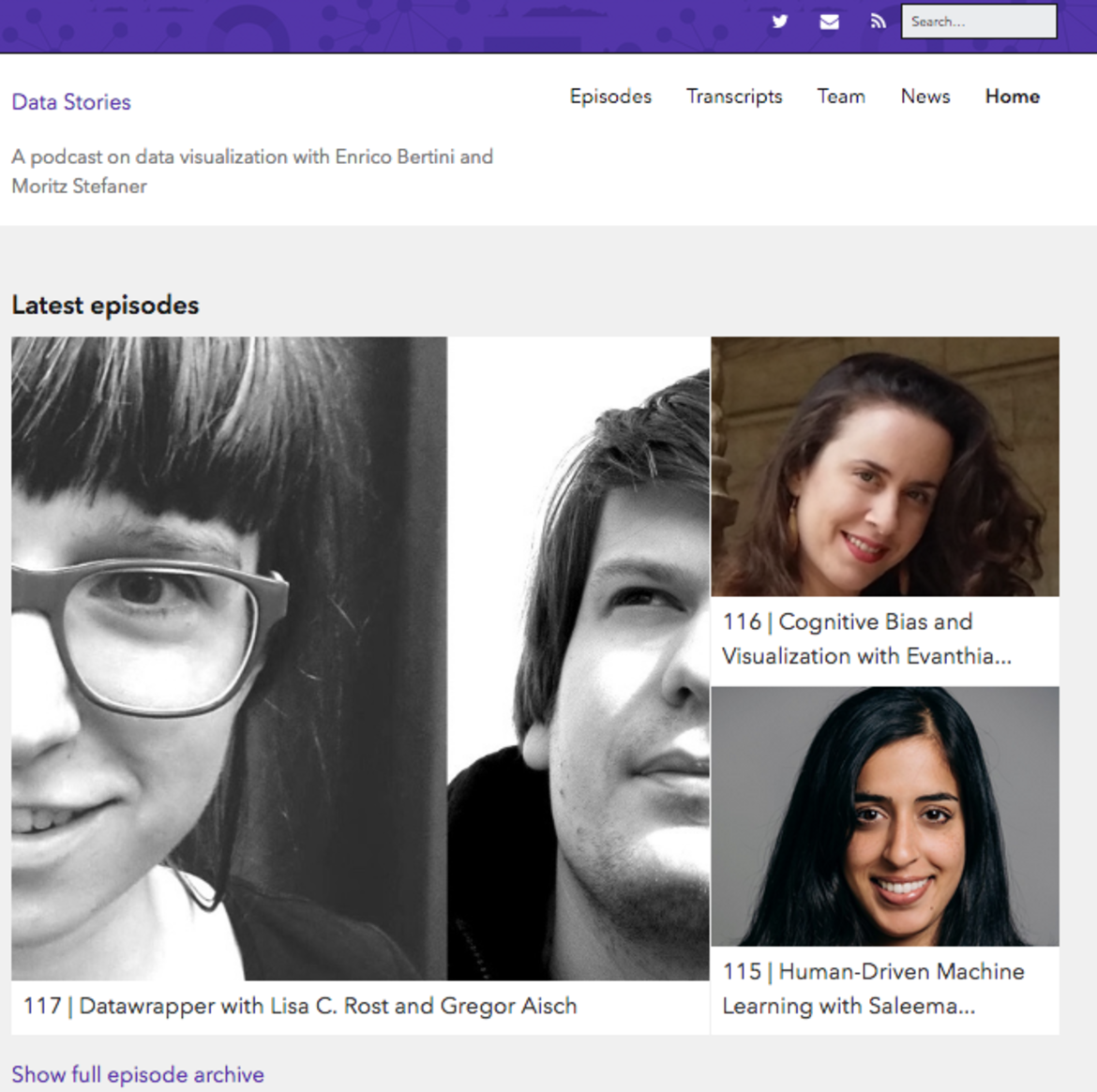Image resolution: width=1097 pixels, height=1092 pixels.
Task: Click the woman with glasses photo
Action: 229,656
